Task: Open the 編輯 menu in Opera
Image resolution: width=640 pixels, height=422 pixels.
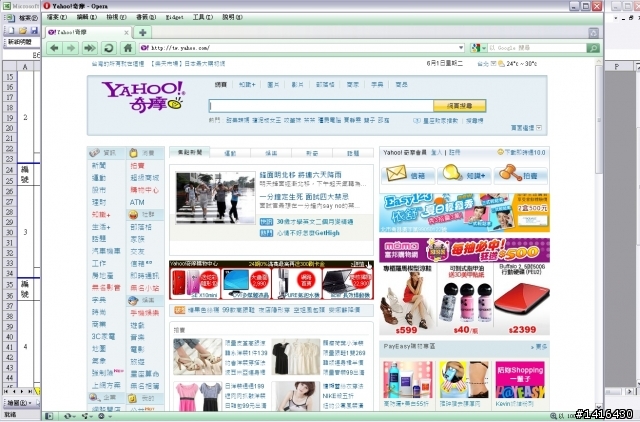Action: [x=87, y=17]
